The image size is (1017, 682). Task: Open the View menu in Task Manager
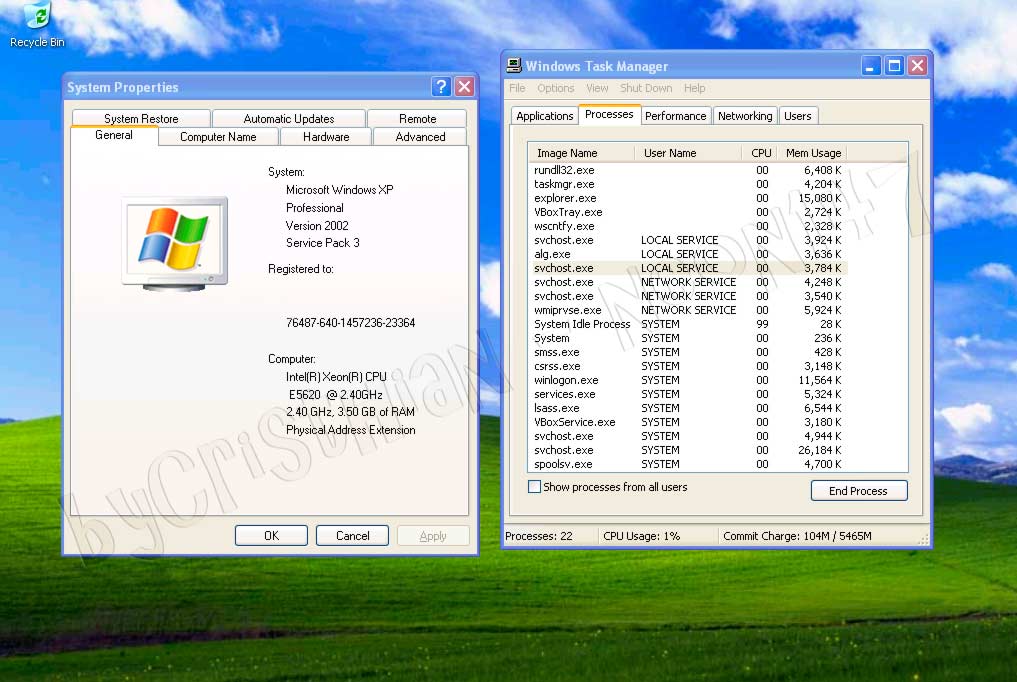tap(597, 88)
